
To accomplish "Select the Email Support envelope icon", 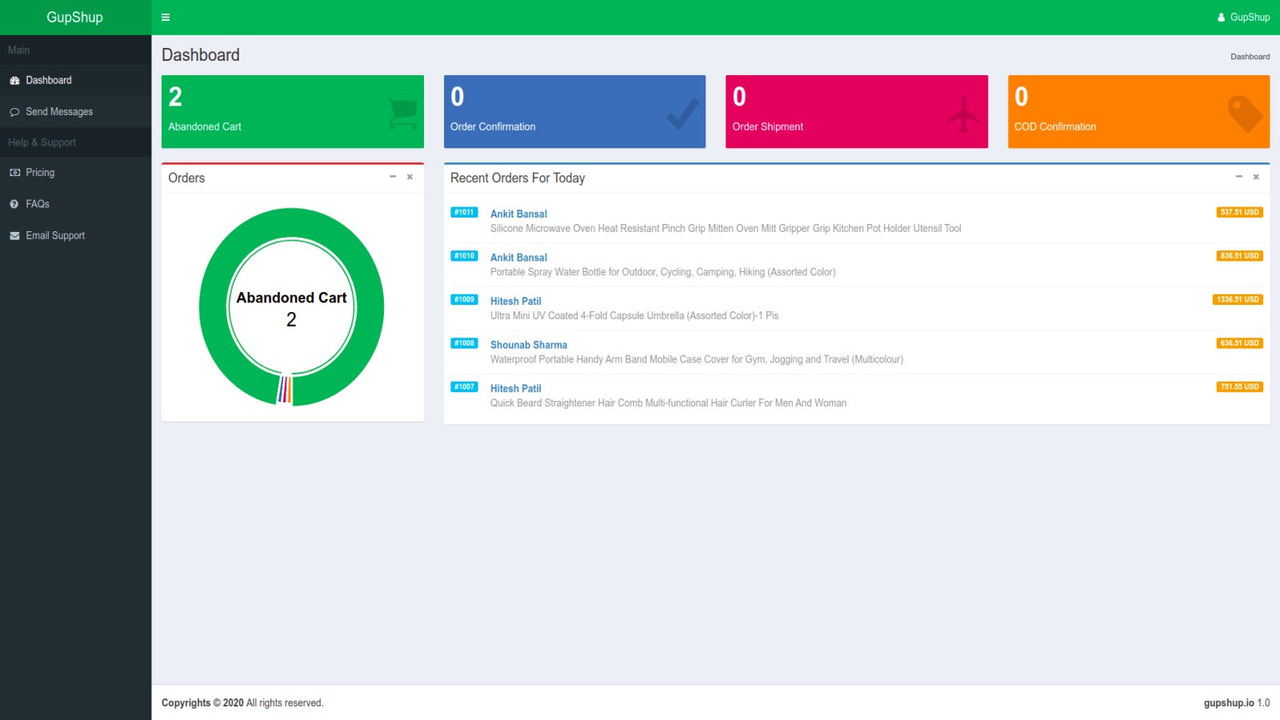I will 13,235.
